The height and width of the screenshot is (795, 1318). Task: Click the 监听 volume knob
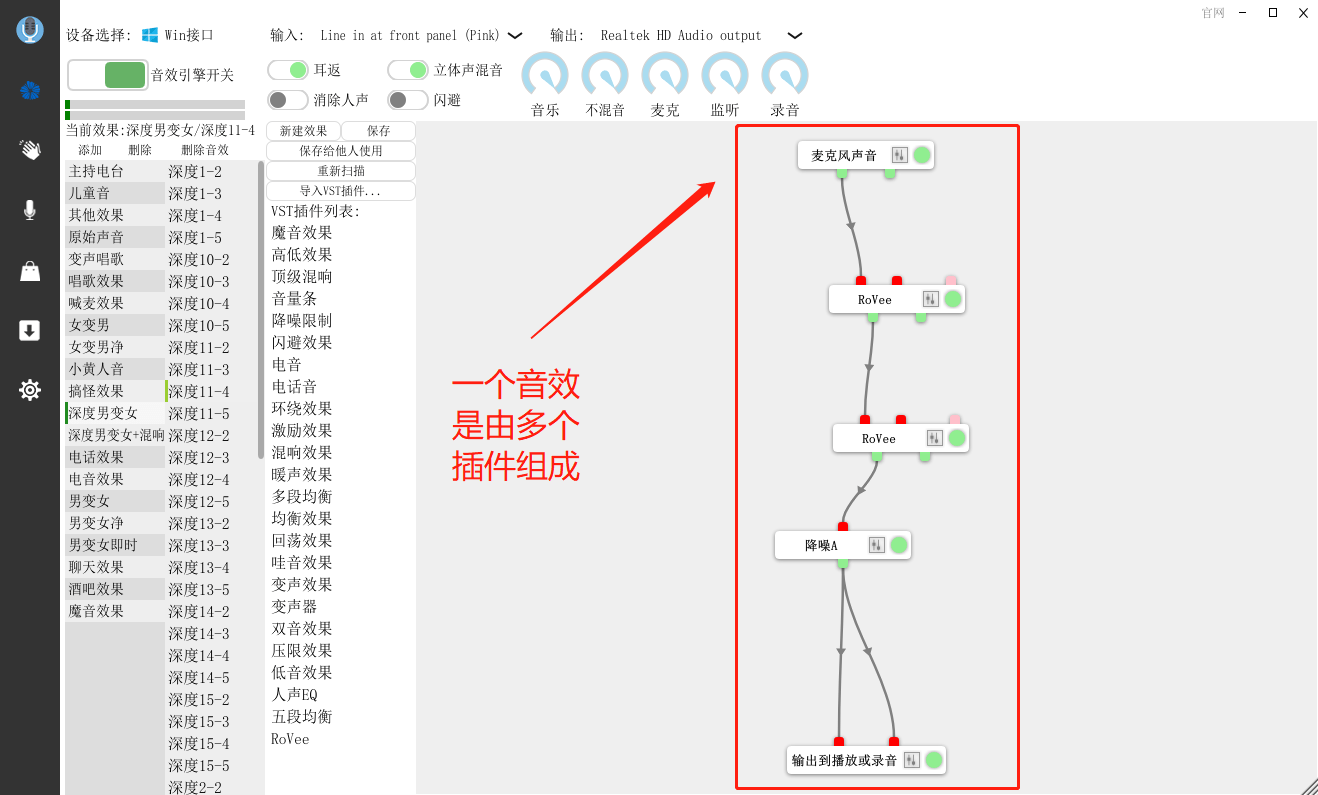tap(725, 75)
